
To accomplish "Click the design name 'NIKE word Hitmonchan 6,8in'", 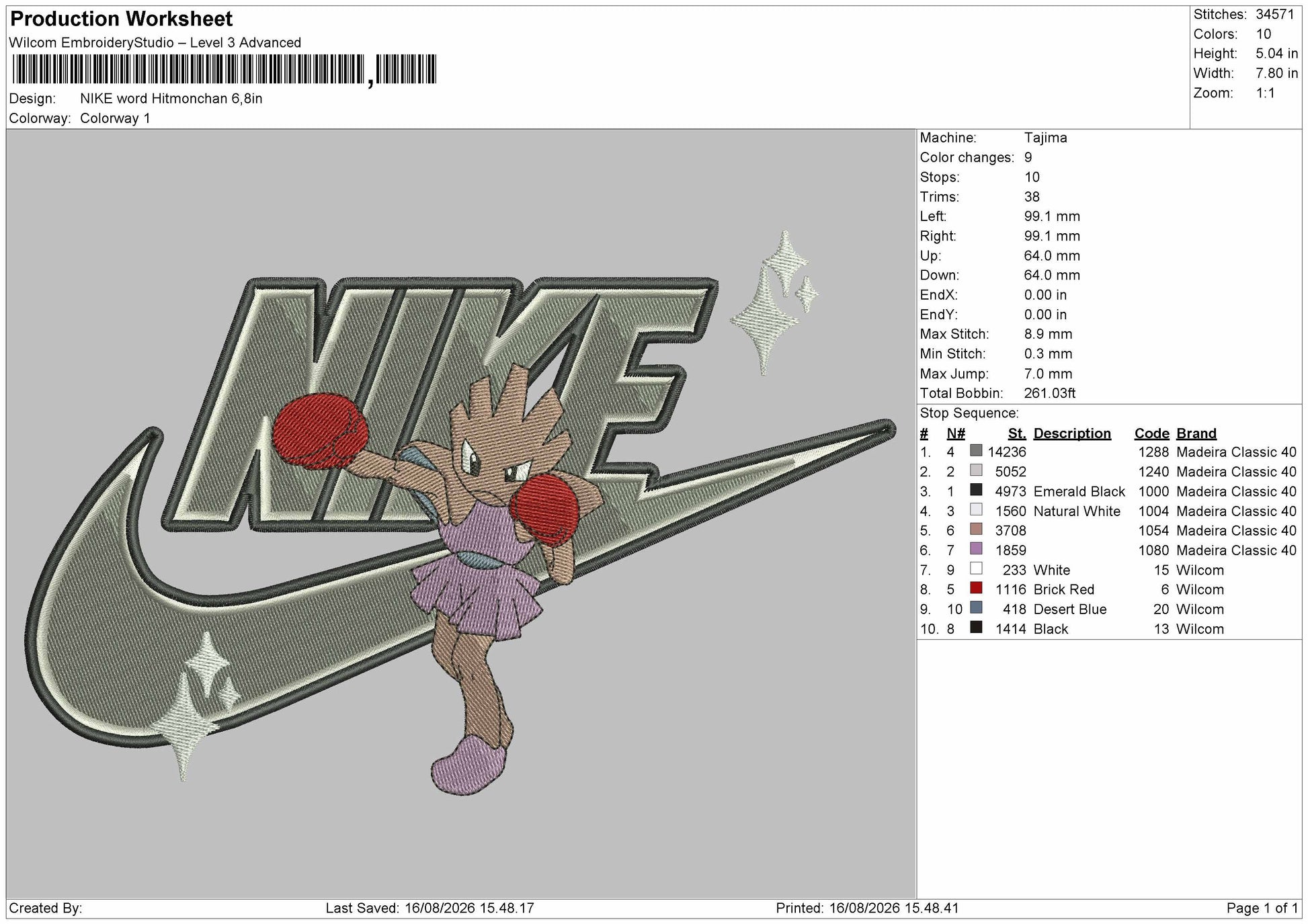I will pyautogui.click(x=171, y=99).
